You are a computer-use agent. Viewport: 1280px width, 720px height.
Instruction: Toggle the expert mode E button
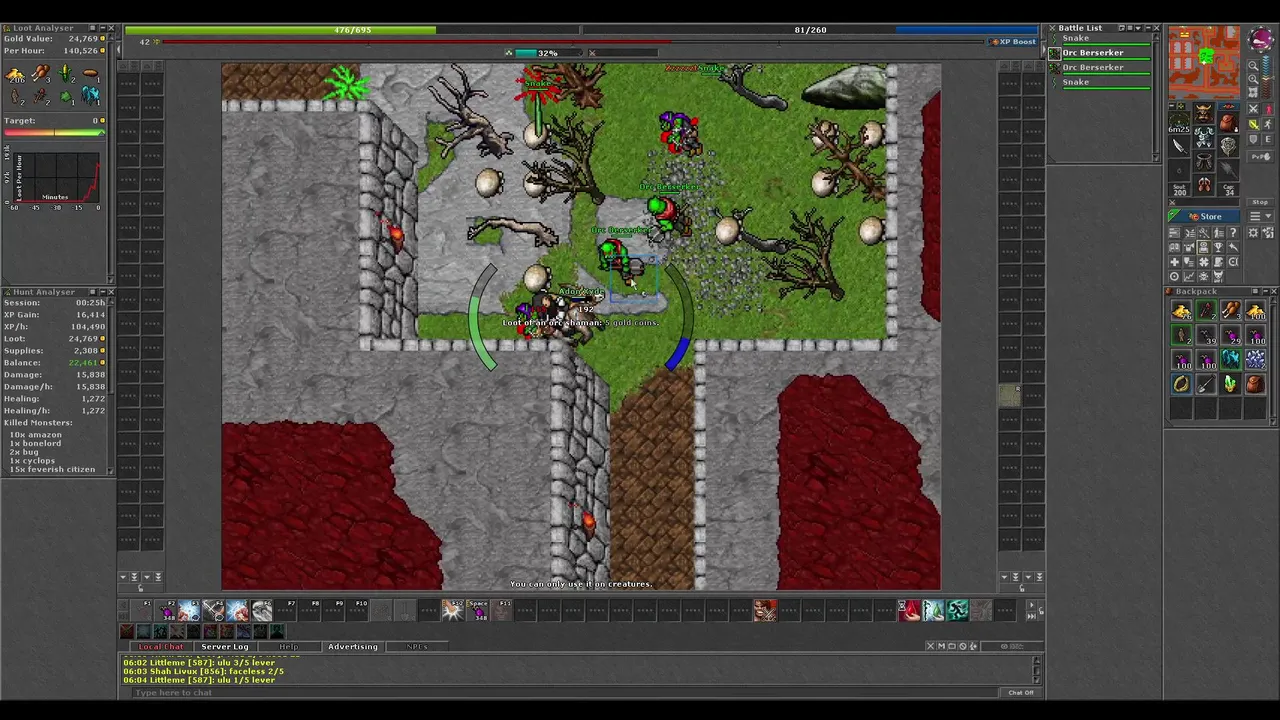(1268, 139)
